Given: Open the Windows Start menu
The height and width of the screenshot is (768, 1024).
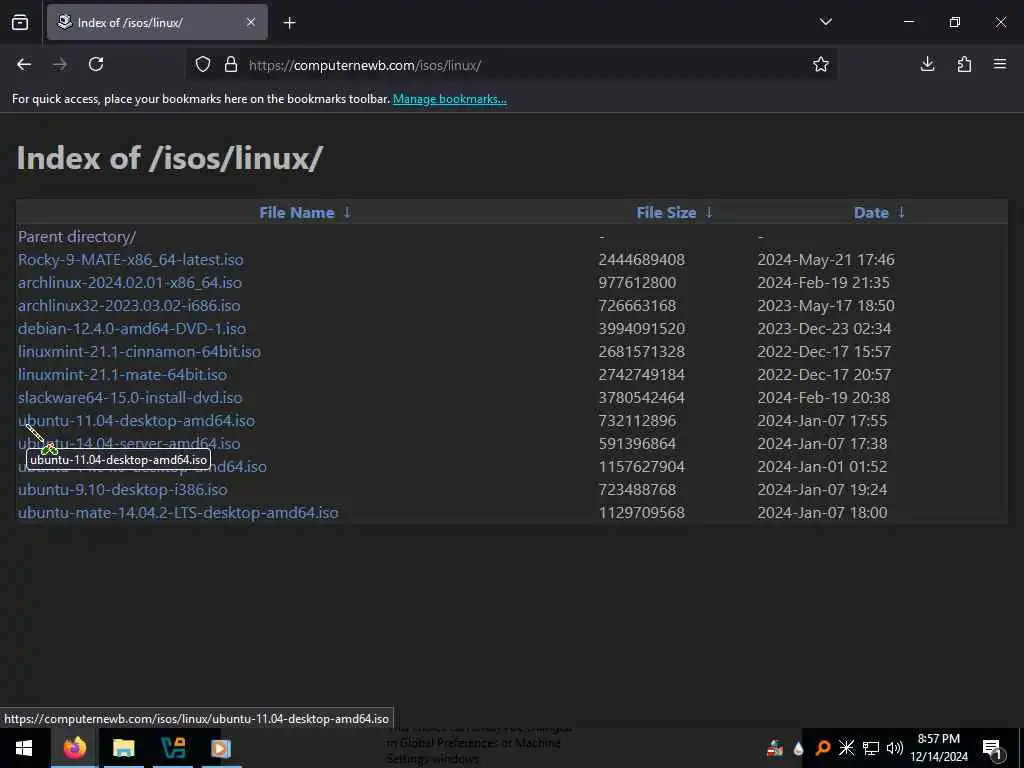Looking at the screenshot, I should click(x=24, y=748).
